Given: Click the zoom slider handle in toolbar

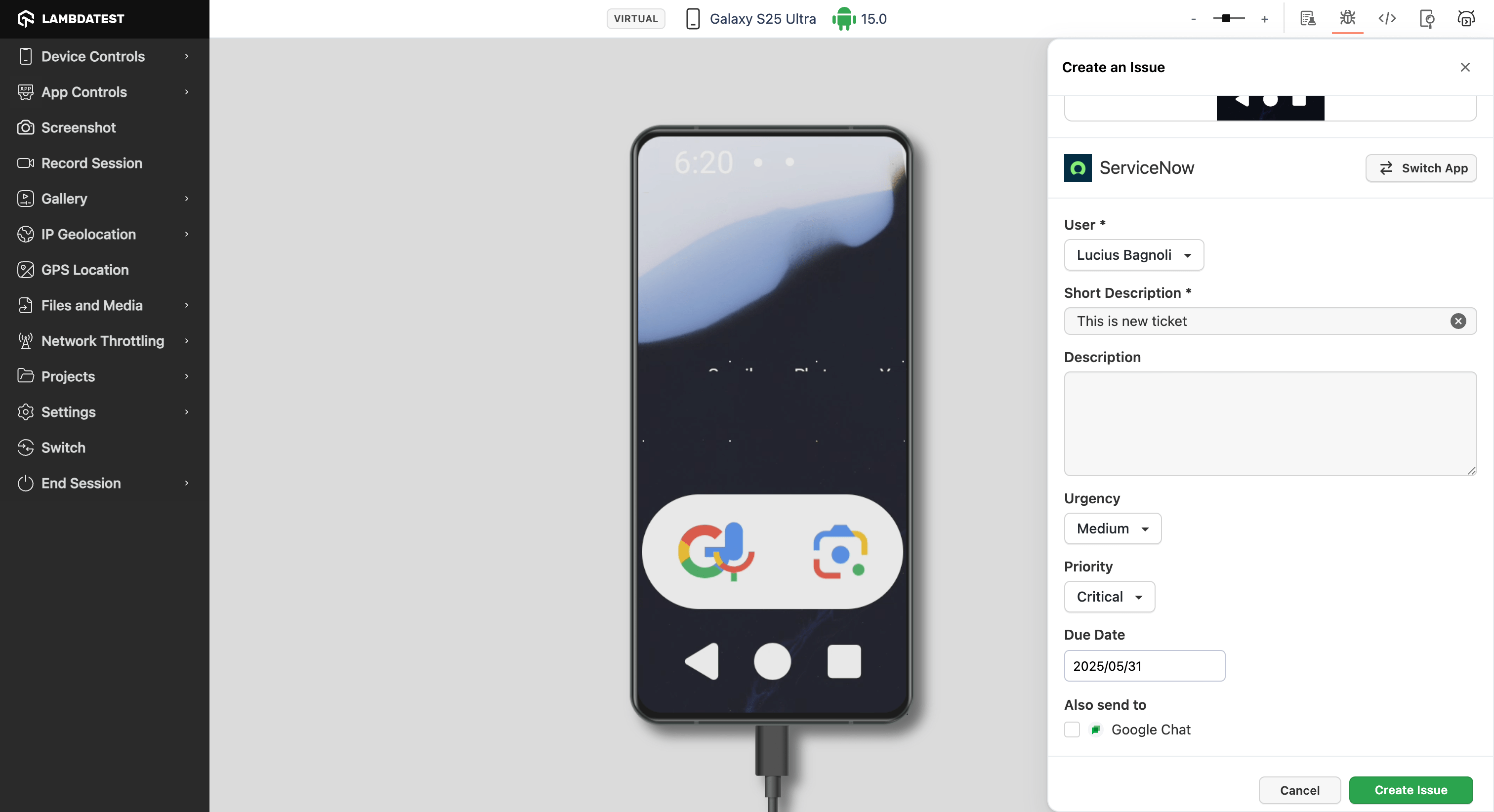Looking at the screenshot, I should pyautogui.click(x=1225, y=19).
